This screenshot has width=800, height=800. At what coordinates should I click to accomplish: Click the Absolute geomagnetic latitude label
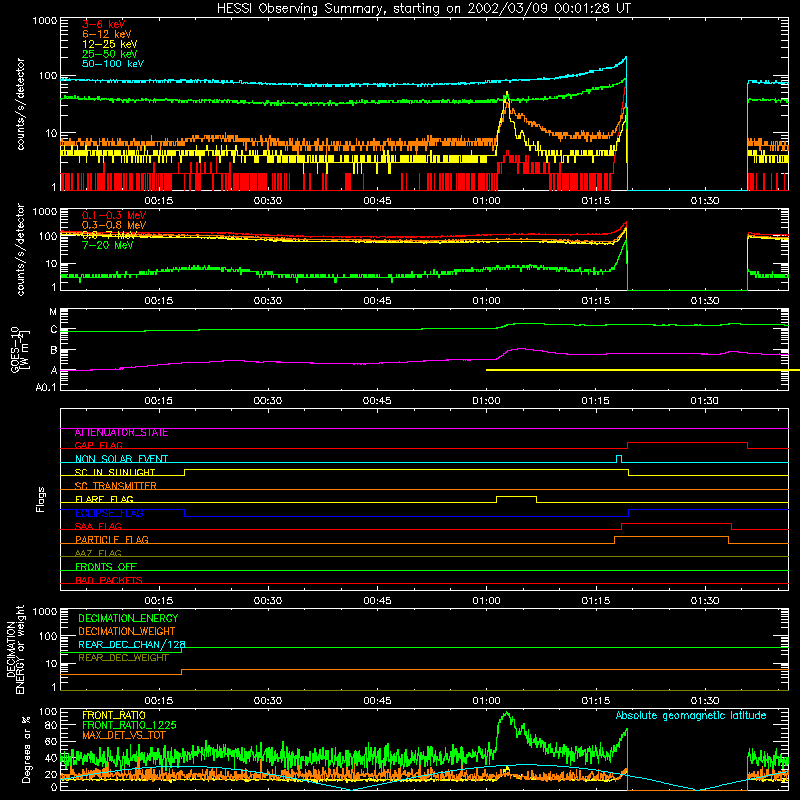(x=691, y=715)
